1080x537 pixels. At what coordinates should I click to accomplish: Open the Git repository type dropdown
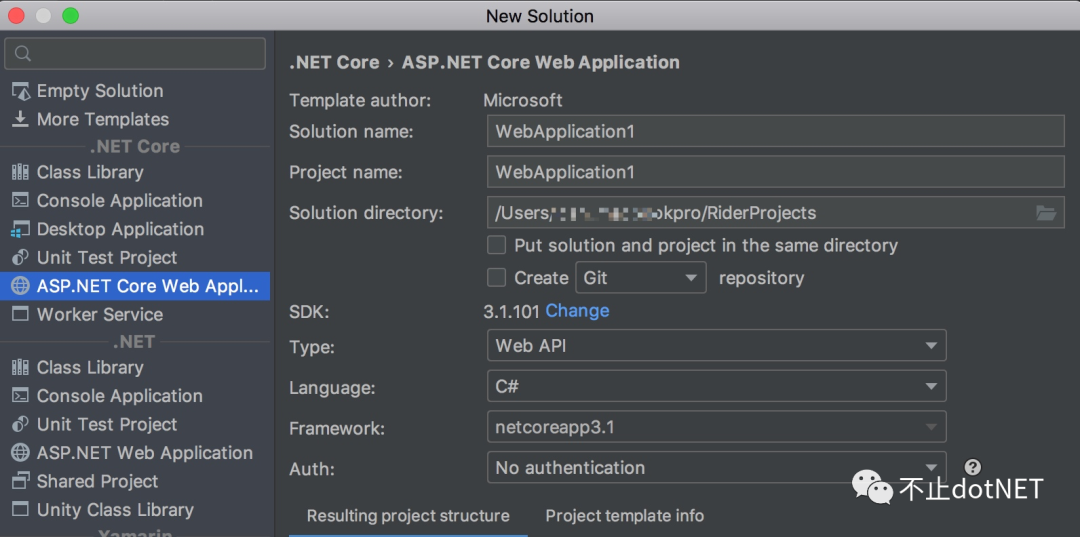(x=640, y=277)
